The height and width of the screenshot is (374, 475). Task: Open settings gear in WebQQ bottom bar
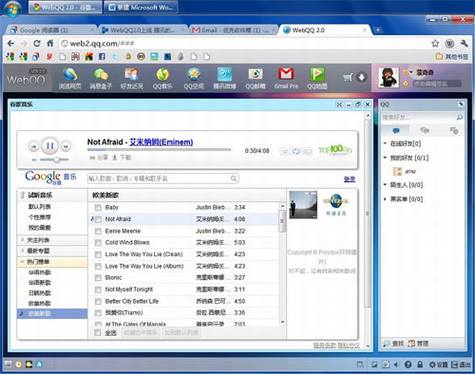pos(438,364)
